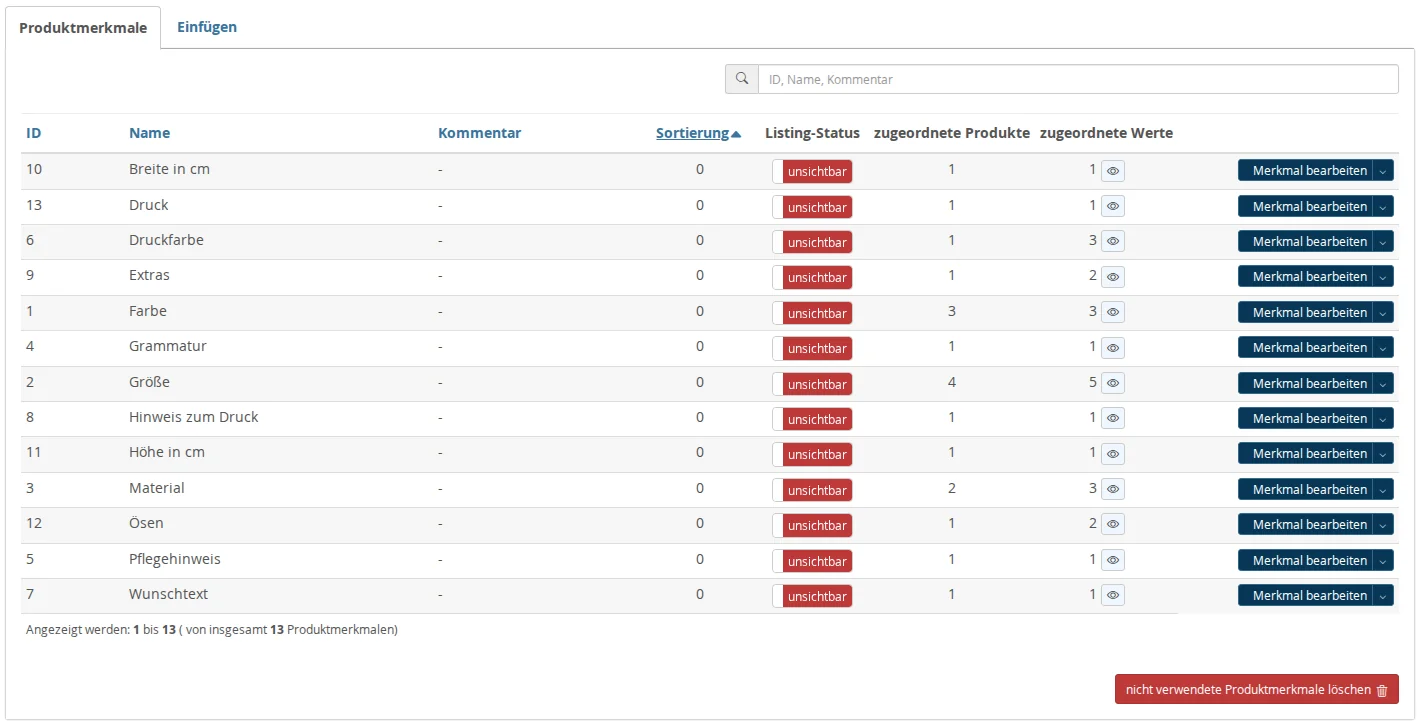Delete unused Produktmerkmale with red button
This screenshot has height=725, width=1420.
[x=1256, y=689]
